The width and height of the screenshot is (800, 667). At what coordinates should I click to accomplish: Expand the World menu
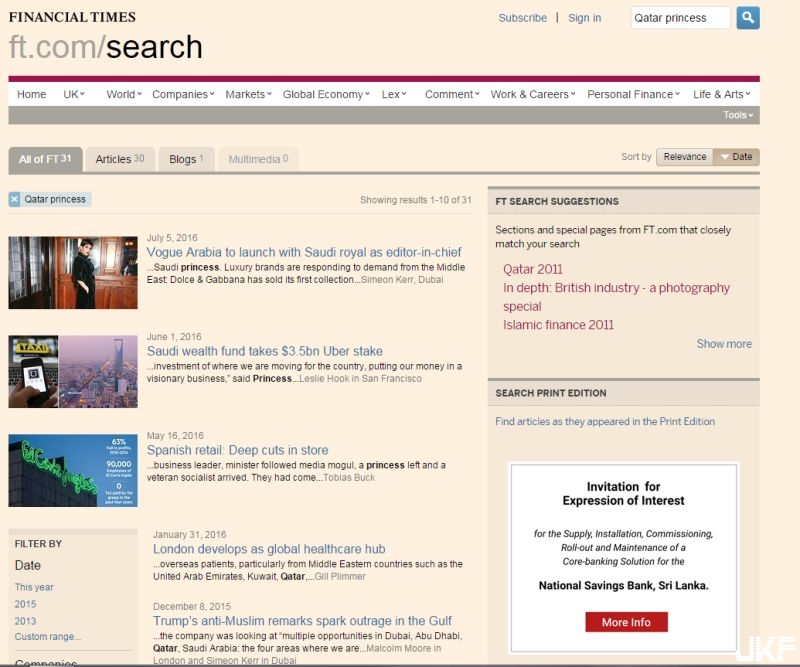[124, 94]
